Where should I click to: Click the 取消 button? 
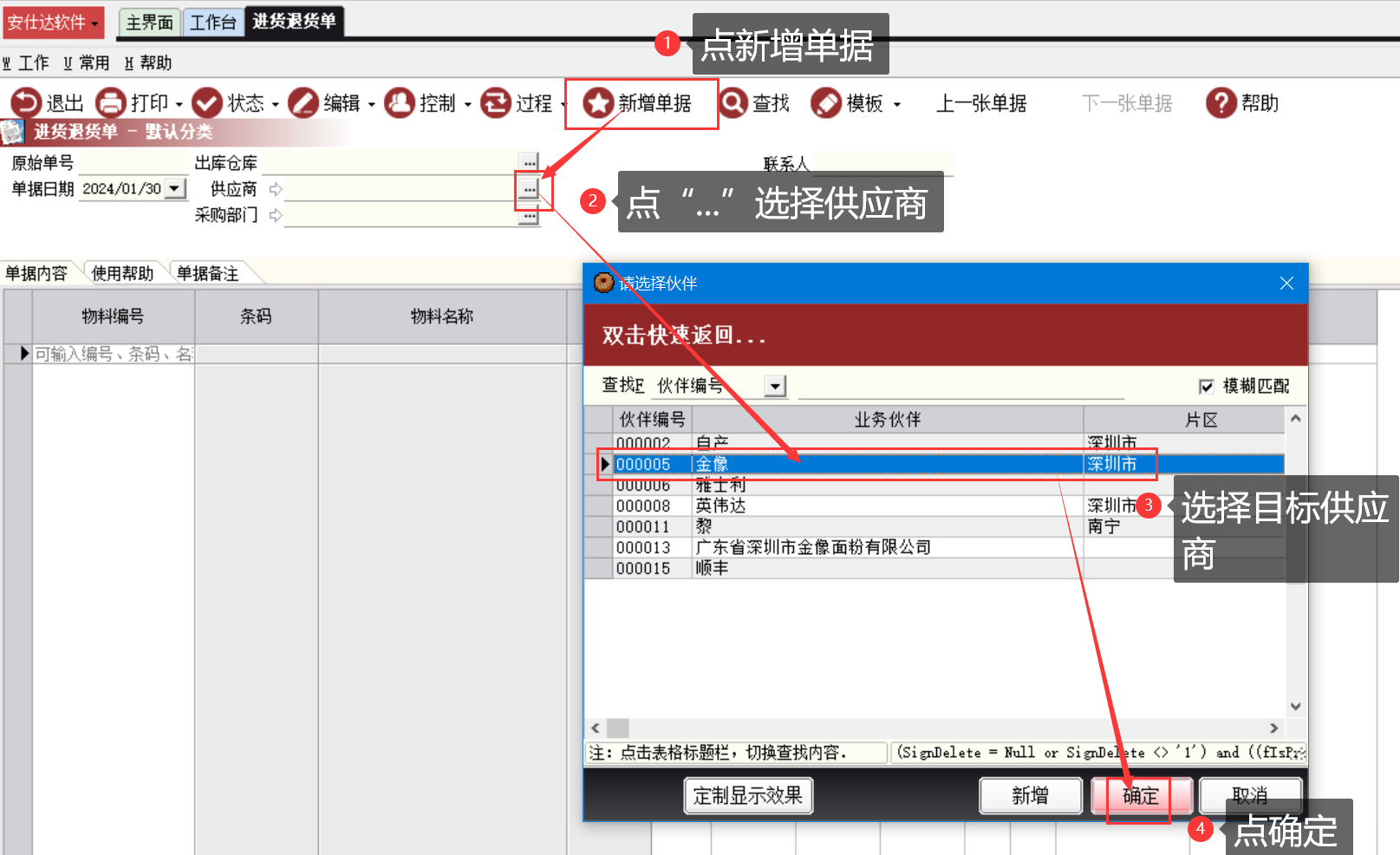[x=1250, y=796]
